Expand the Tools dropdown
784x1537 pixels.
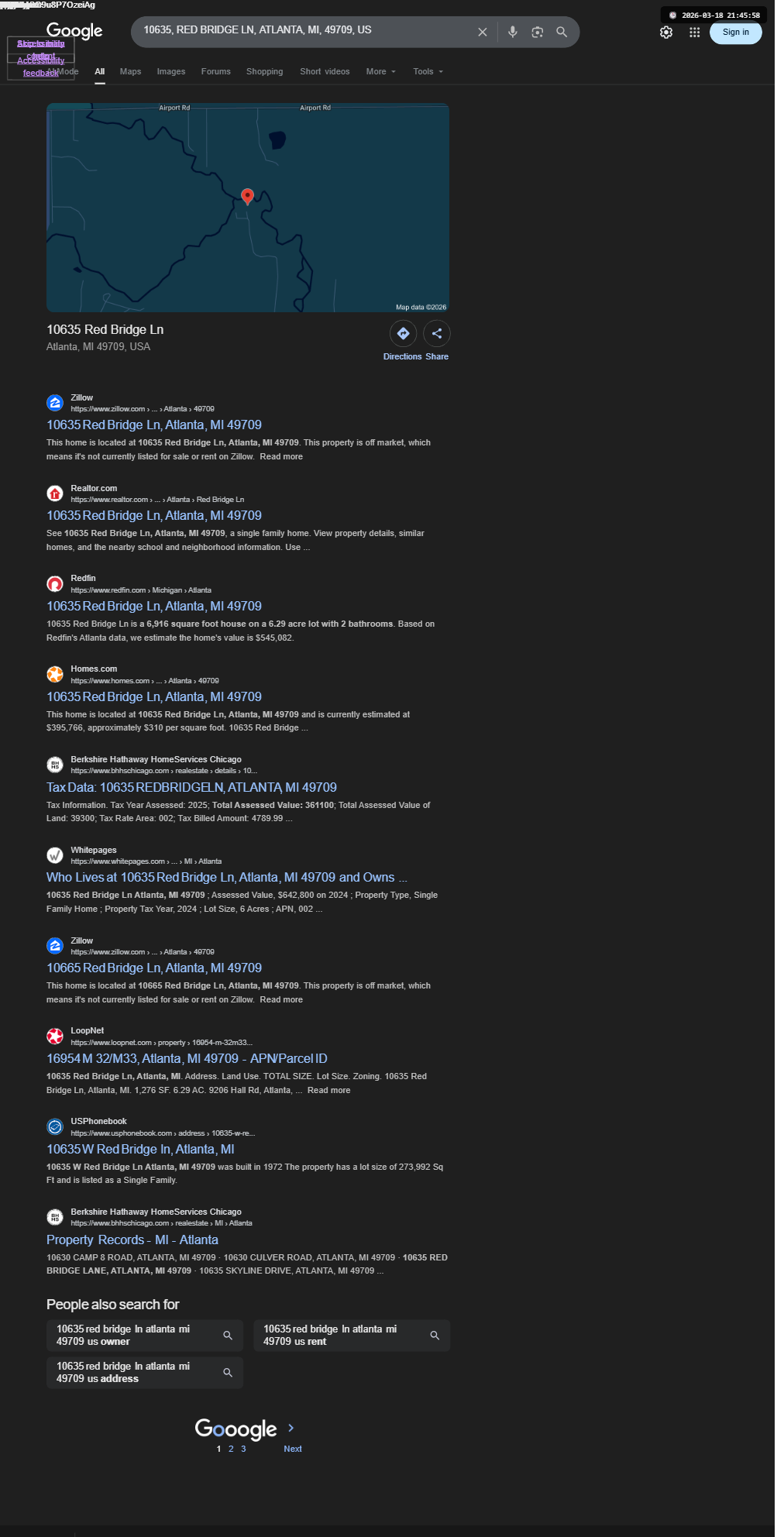[x=428, y=71]
